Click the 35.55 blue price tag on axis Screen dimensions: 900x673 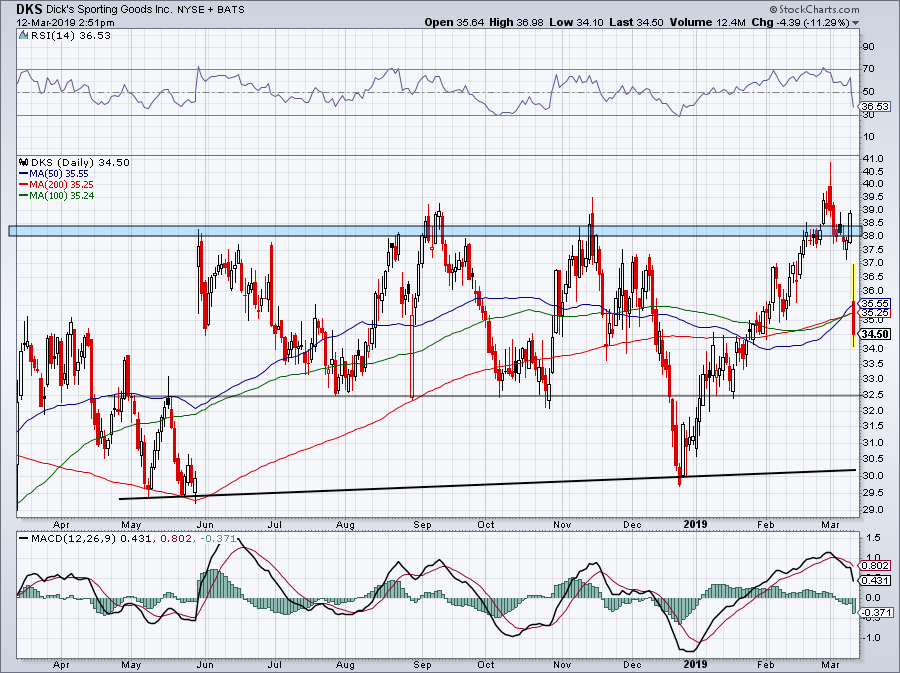(875, 304)
